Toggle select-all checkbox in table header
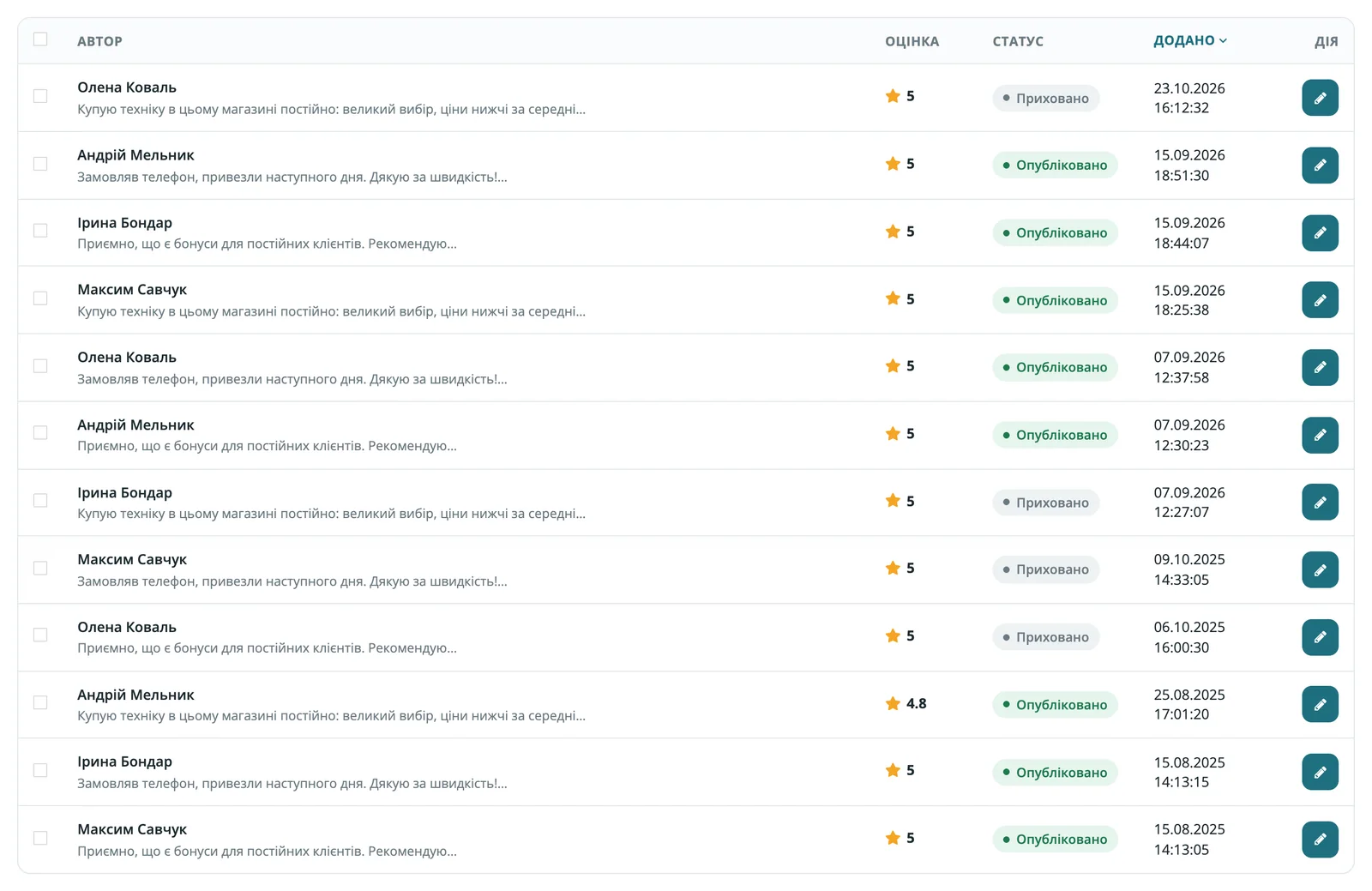The width and height of the screenshot is (1372, 891). (40, 39)
